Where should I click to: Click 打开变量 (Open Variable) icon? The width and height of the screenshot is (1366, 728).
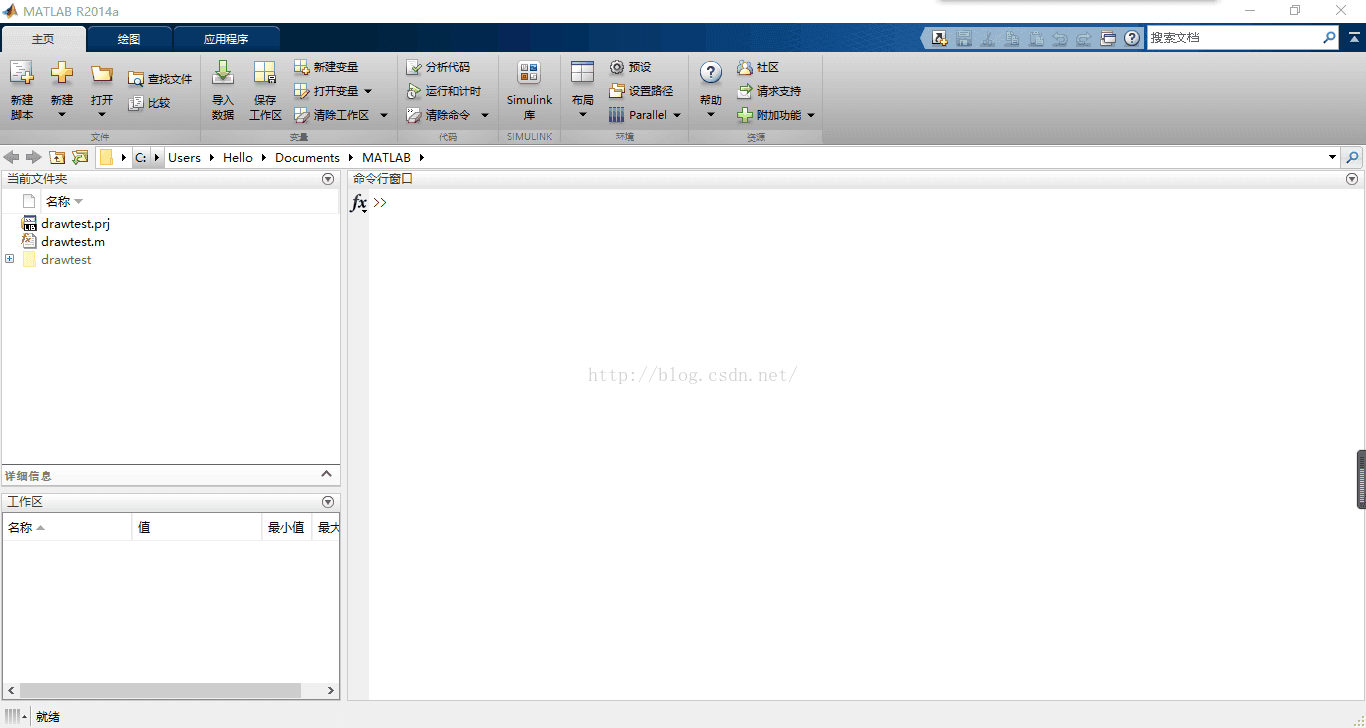[302, 91]
